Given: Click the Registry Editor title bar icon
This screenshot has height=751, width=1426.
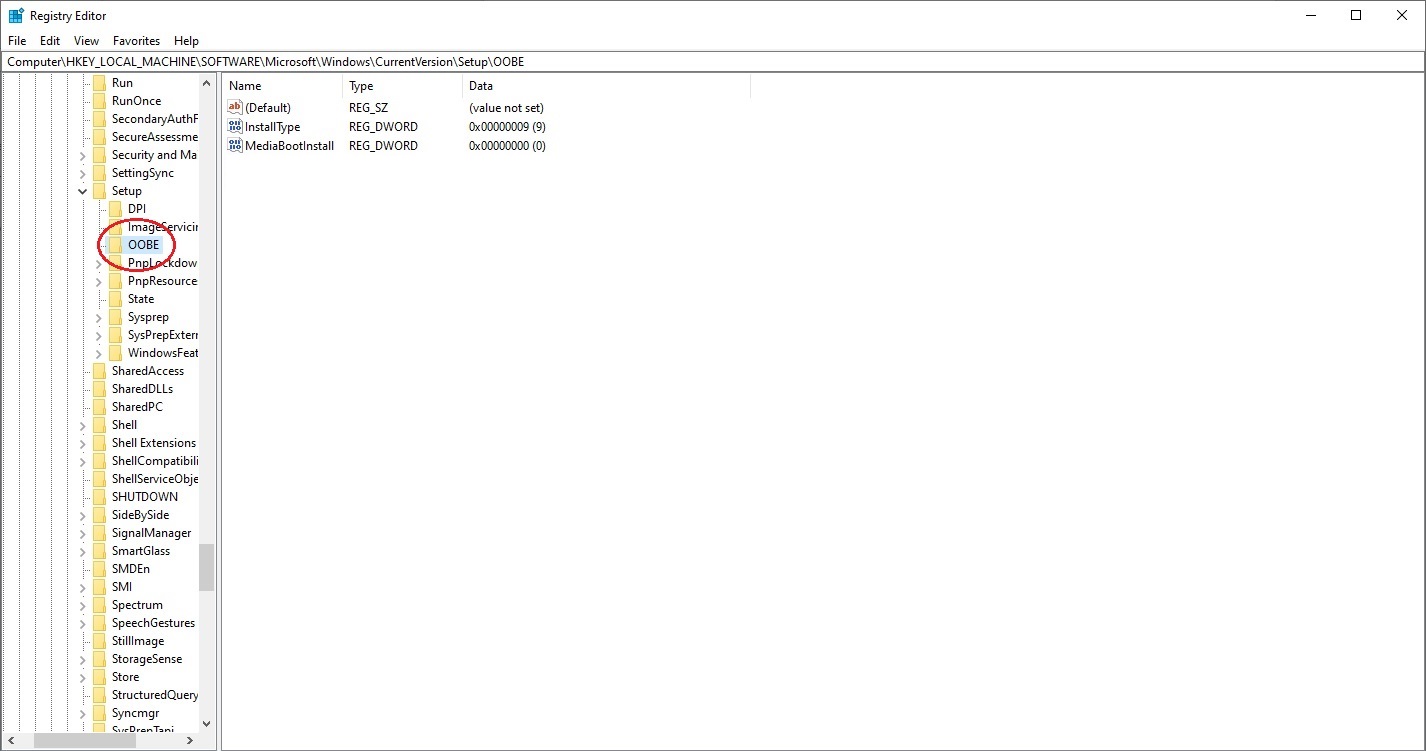Looking at the screenshot, I should [x=16, y=15].
